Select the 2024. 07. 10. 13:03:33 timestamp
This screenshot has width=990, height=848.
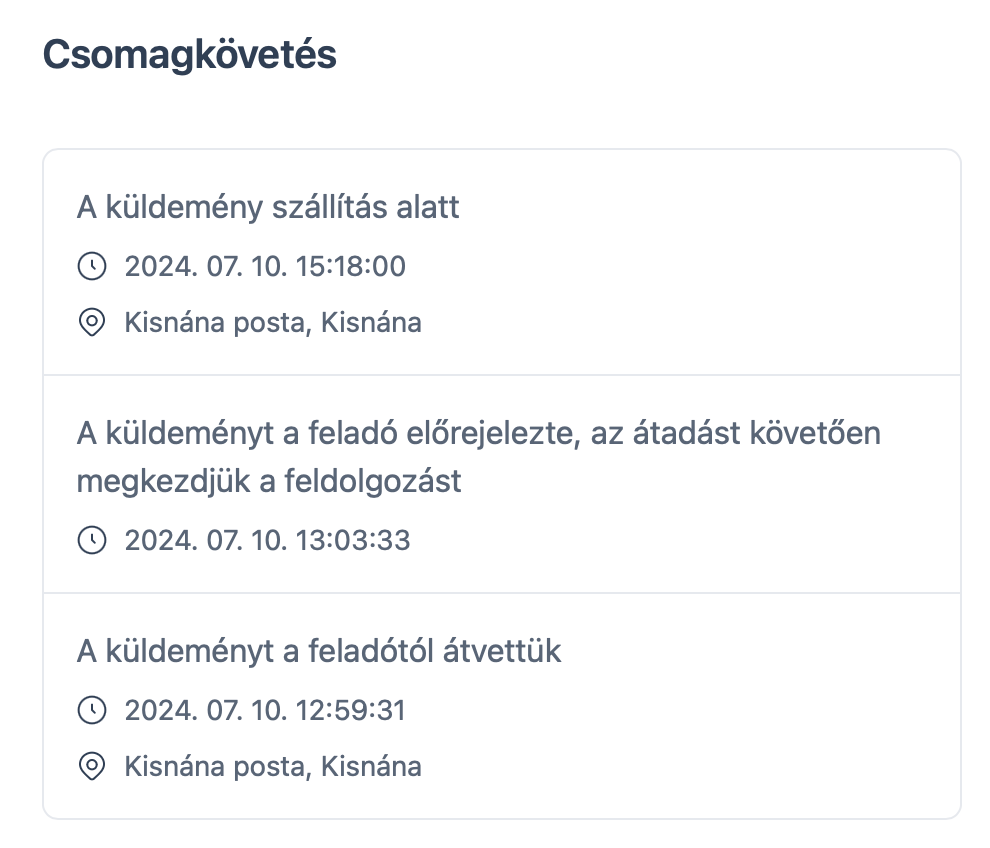[x=267, y=540]
